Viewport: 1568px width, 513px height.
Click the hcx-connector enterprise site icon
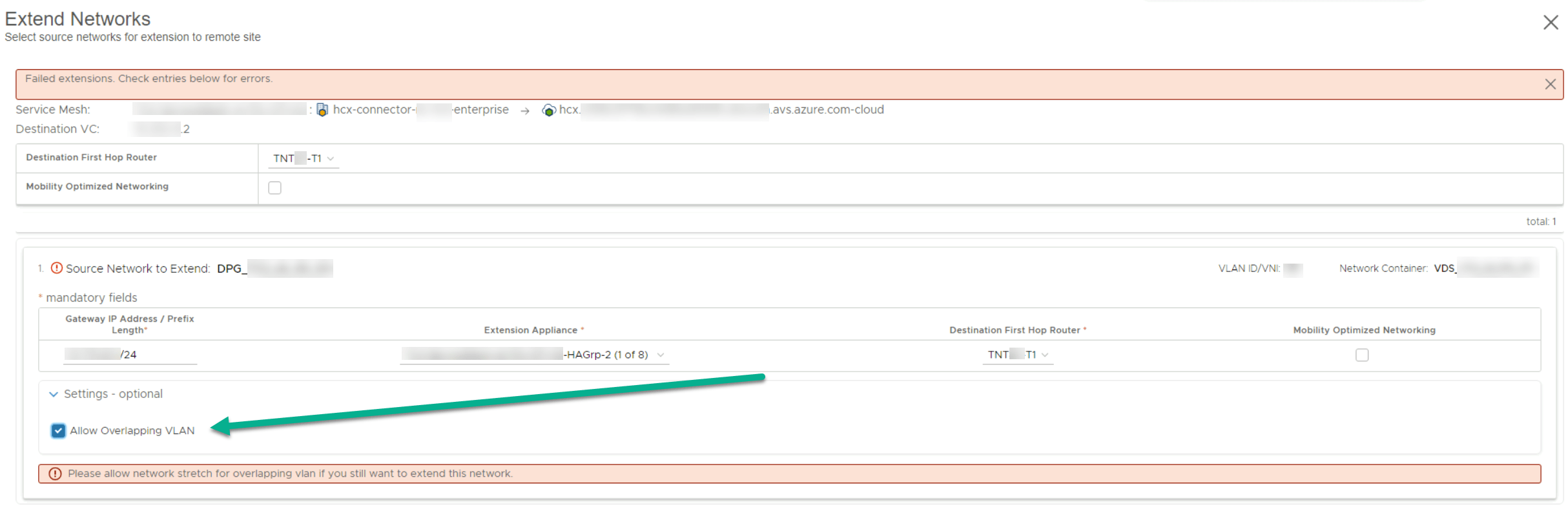tap(322, 110)
